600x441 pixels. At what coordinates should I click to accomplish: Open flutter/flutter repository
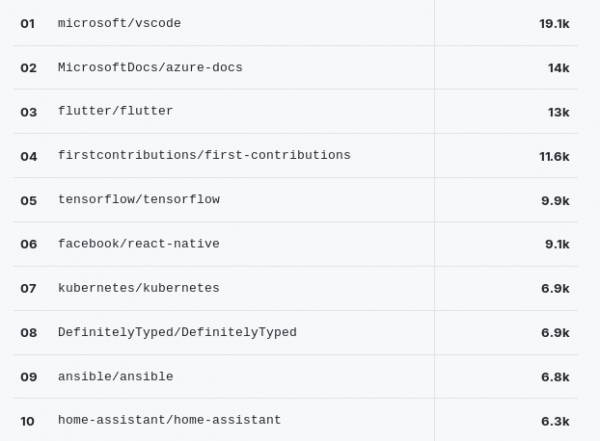115,111
